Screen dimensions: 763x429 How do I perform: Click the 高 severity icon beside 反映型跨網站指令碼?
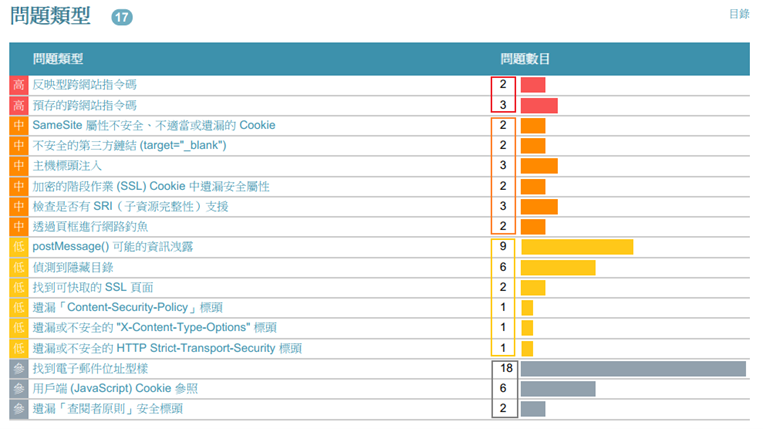[19, 85]
